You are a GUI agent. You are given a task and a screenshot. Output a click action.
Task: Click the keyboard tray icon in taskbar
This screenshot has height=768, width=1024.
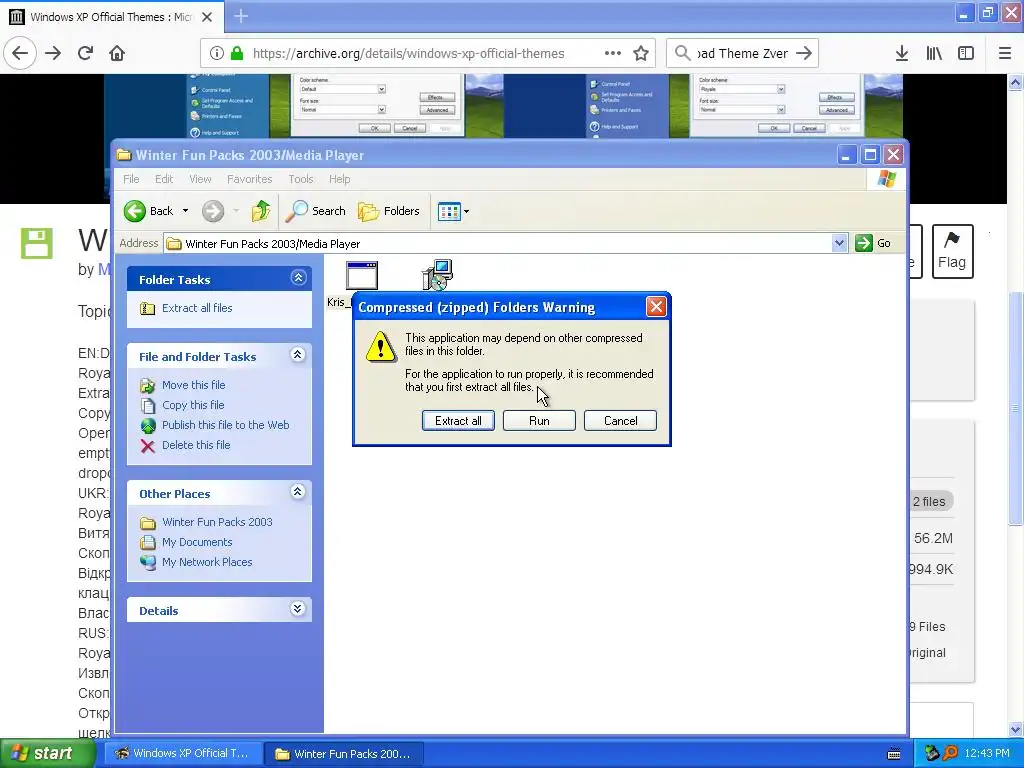coord(894,754)
